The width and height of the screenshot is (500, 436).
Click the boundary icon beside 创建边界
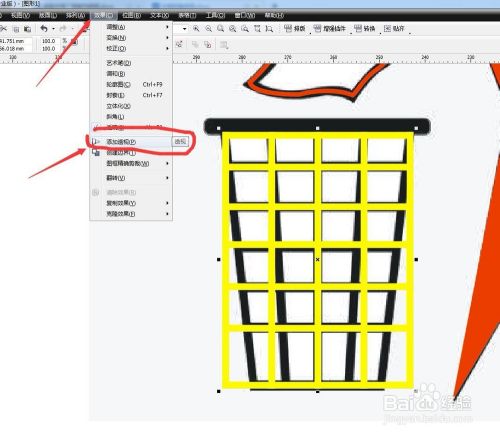click(96, 153)
